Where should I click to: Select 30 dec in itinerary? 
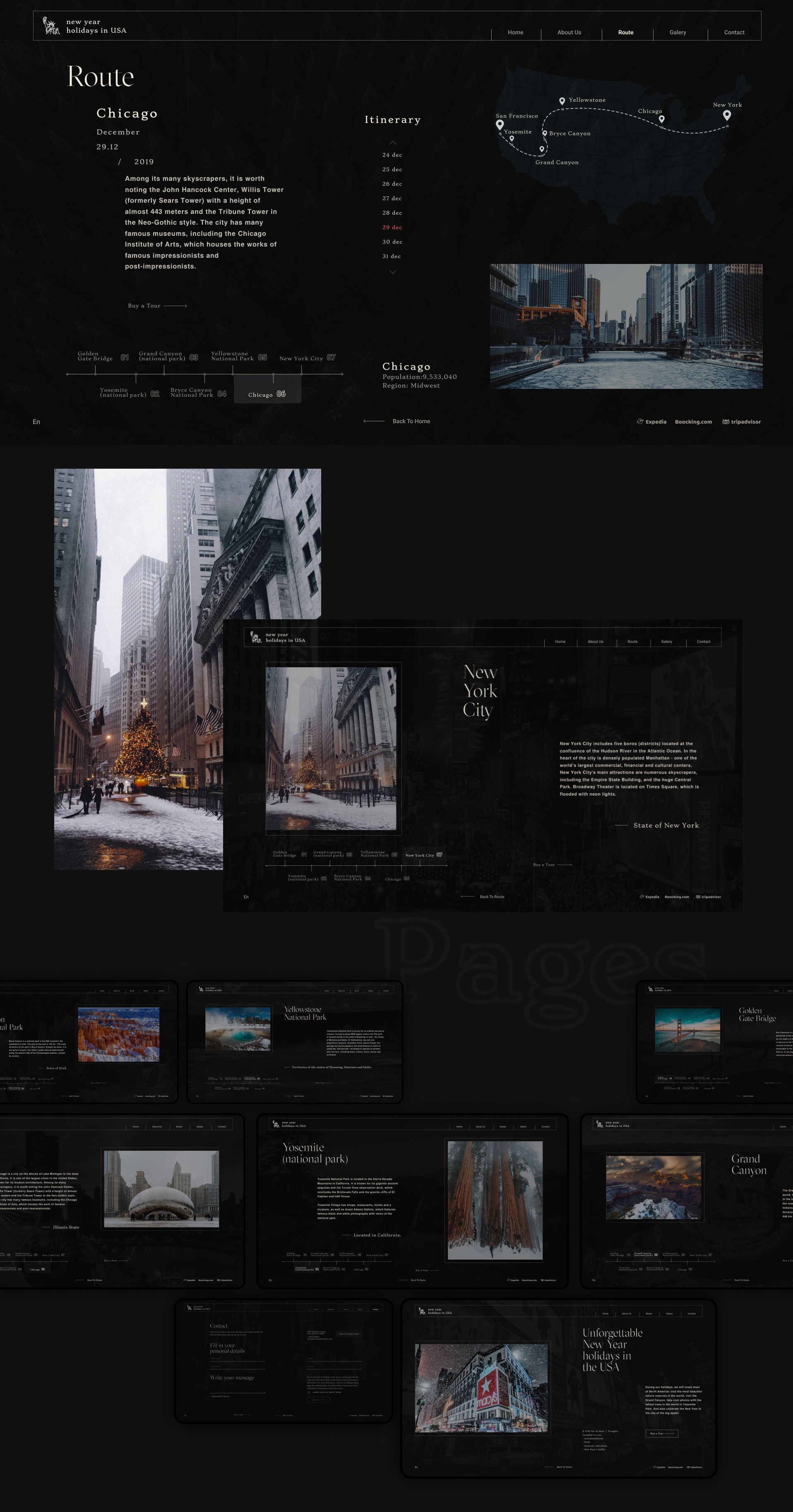(x=392, y=242)
